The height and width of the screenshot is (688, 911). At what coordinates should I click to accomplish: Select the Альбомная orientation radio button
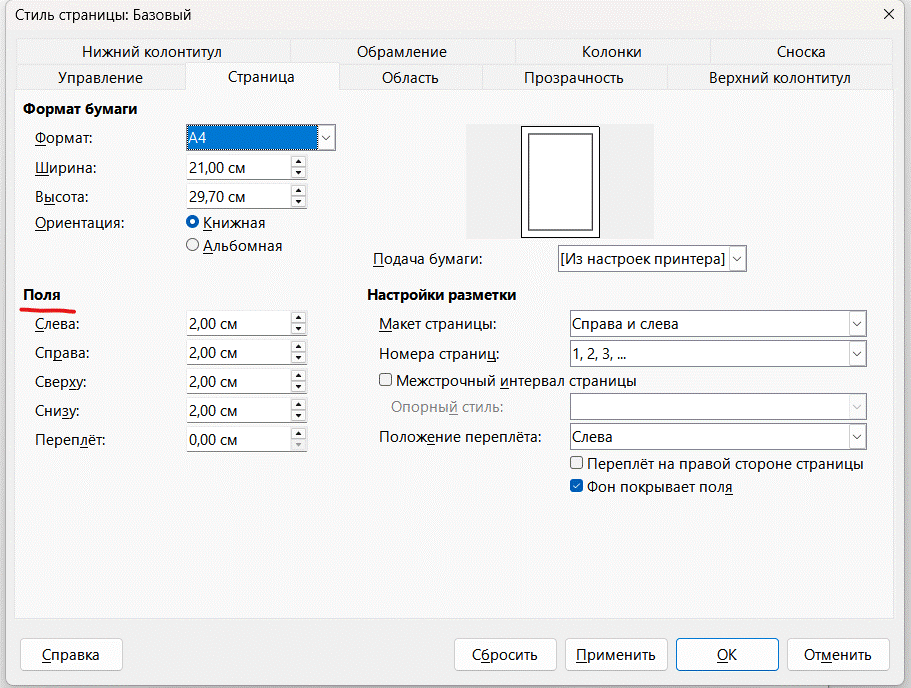[193, 245]
